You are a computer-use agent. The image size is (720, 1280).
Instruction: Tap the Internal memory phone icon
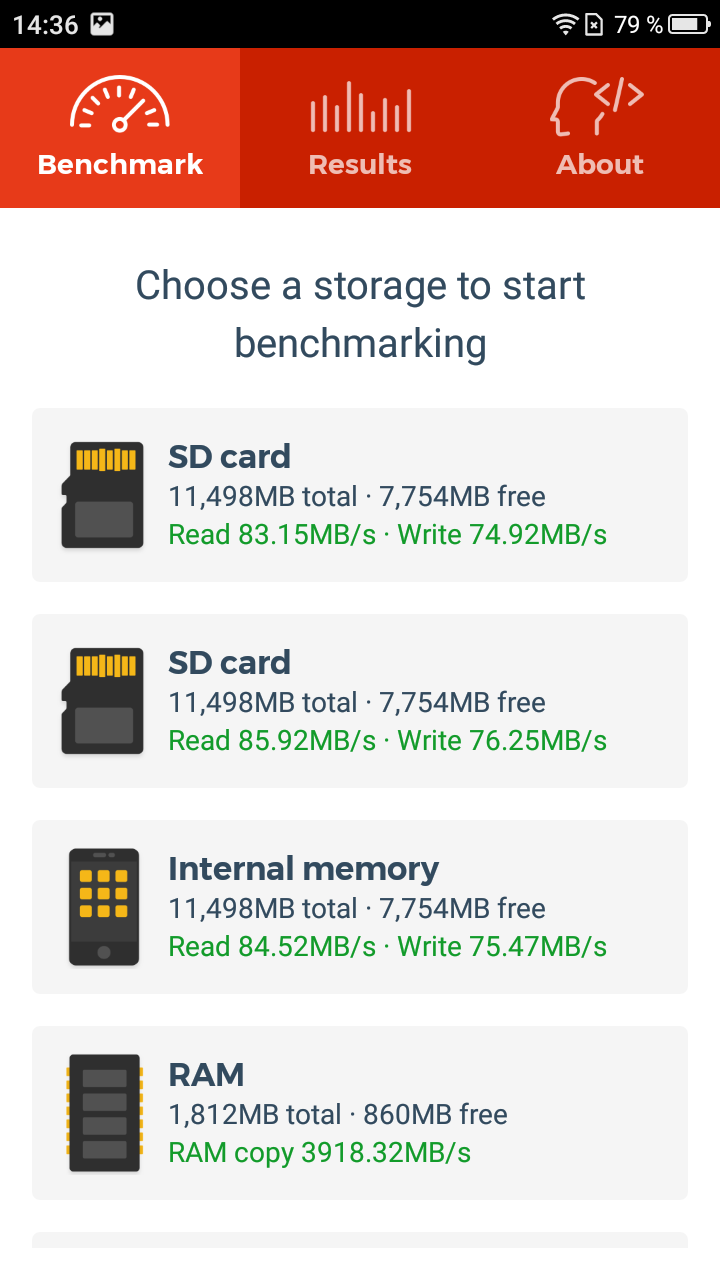(104, 907)
